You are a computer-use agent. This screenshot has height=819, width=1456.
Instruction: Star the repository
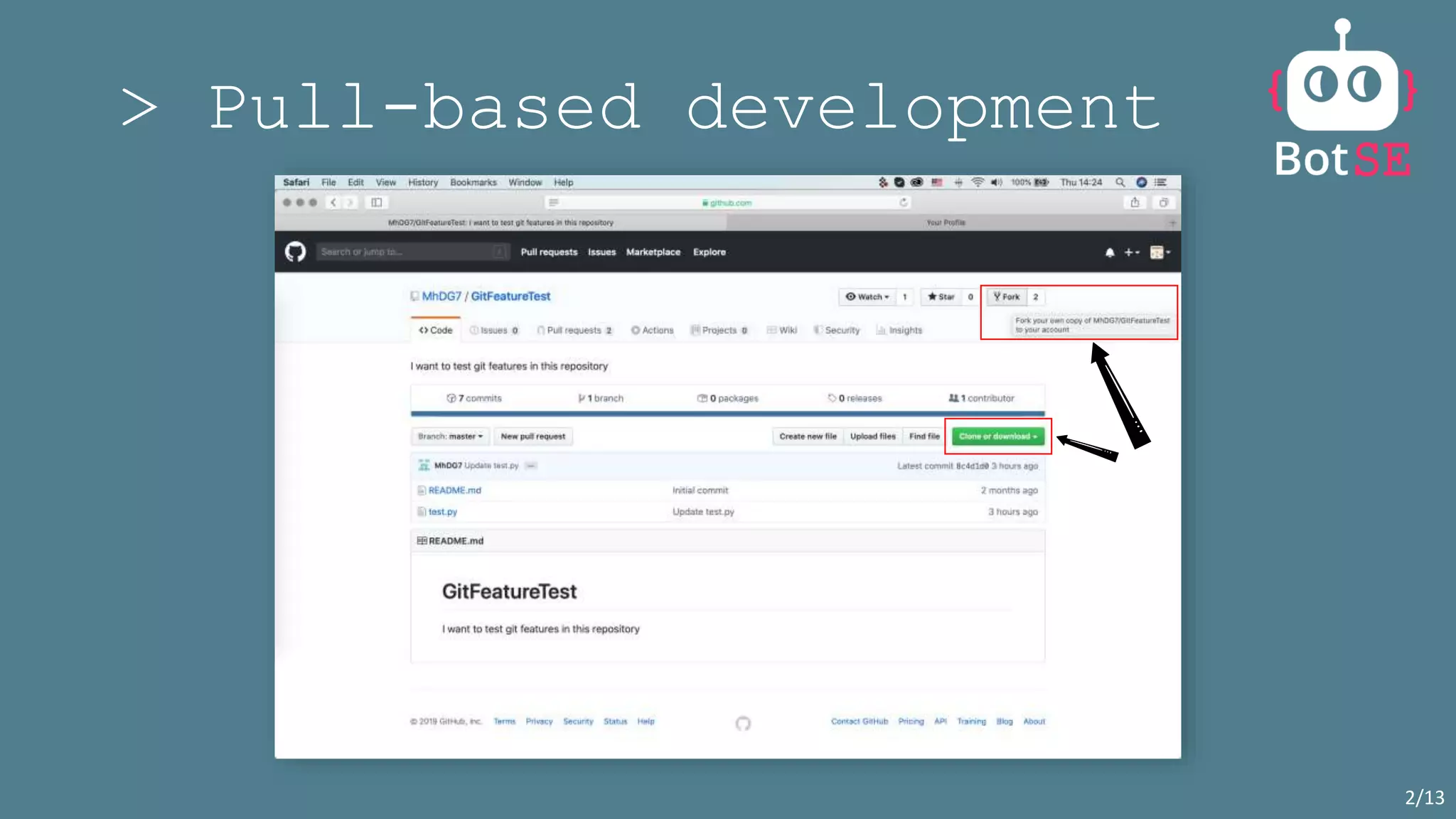(941, 296)
